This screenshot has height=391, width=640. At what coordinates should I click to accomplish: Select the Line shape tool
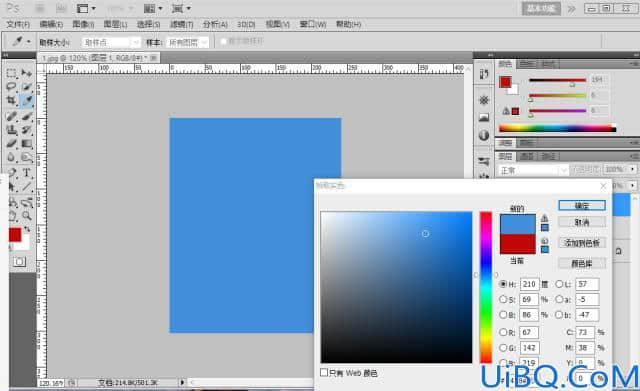coord(27,187)
